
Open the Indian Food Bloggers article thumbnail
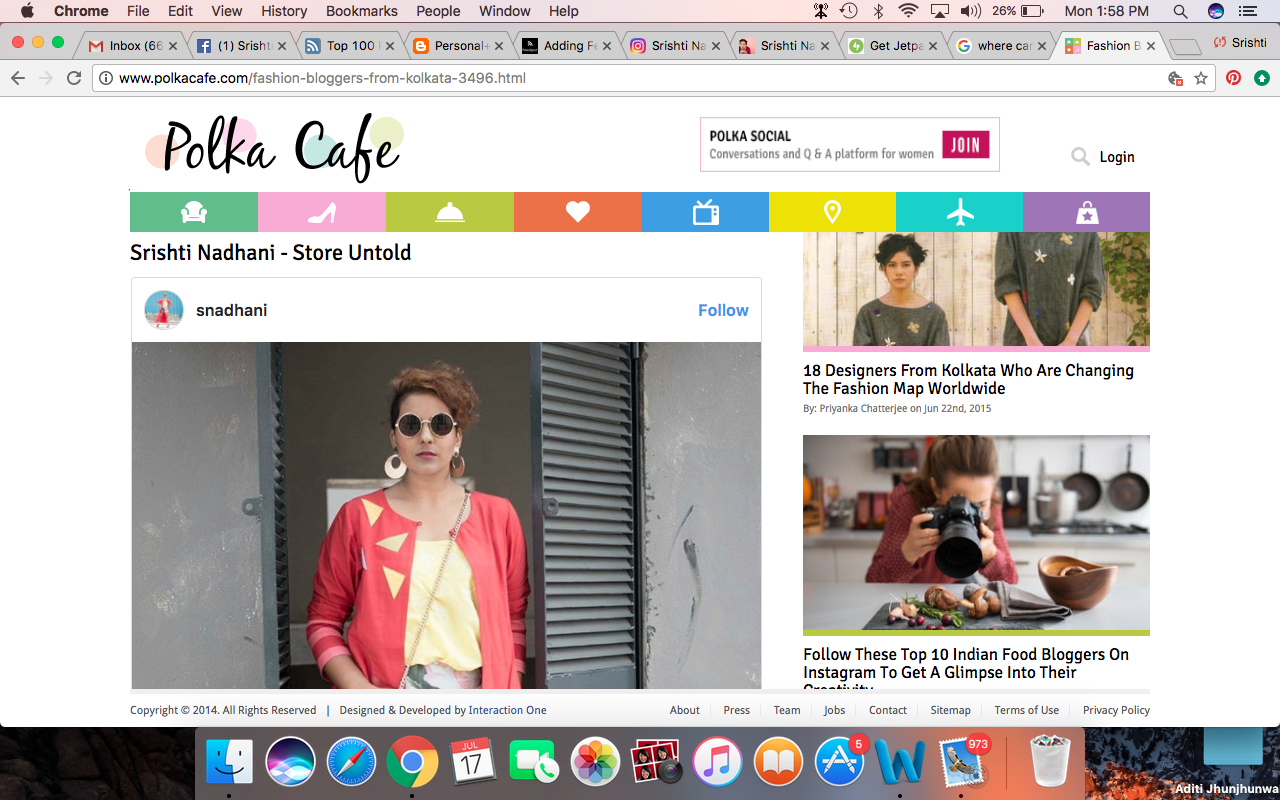coord(976,533)
